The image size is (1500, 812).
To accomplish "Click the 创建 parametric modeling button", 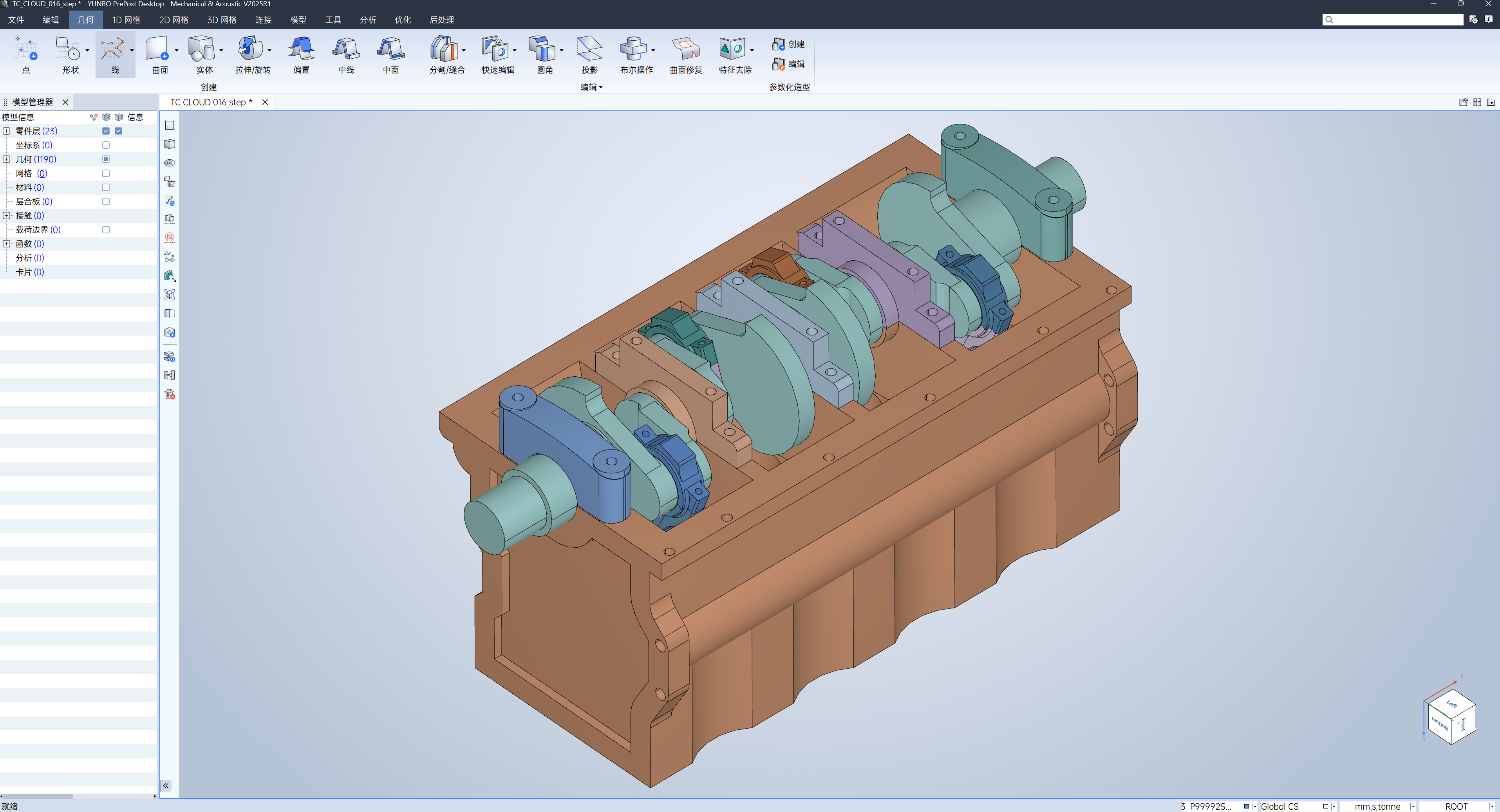I will (x=788, y=44).
